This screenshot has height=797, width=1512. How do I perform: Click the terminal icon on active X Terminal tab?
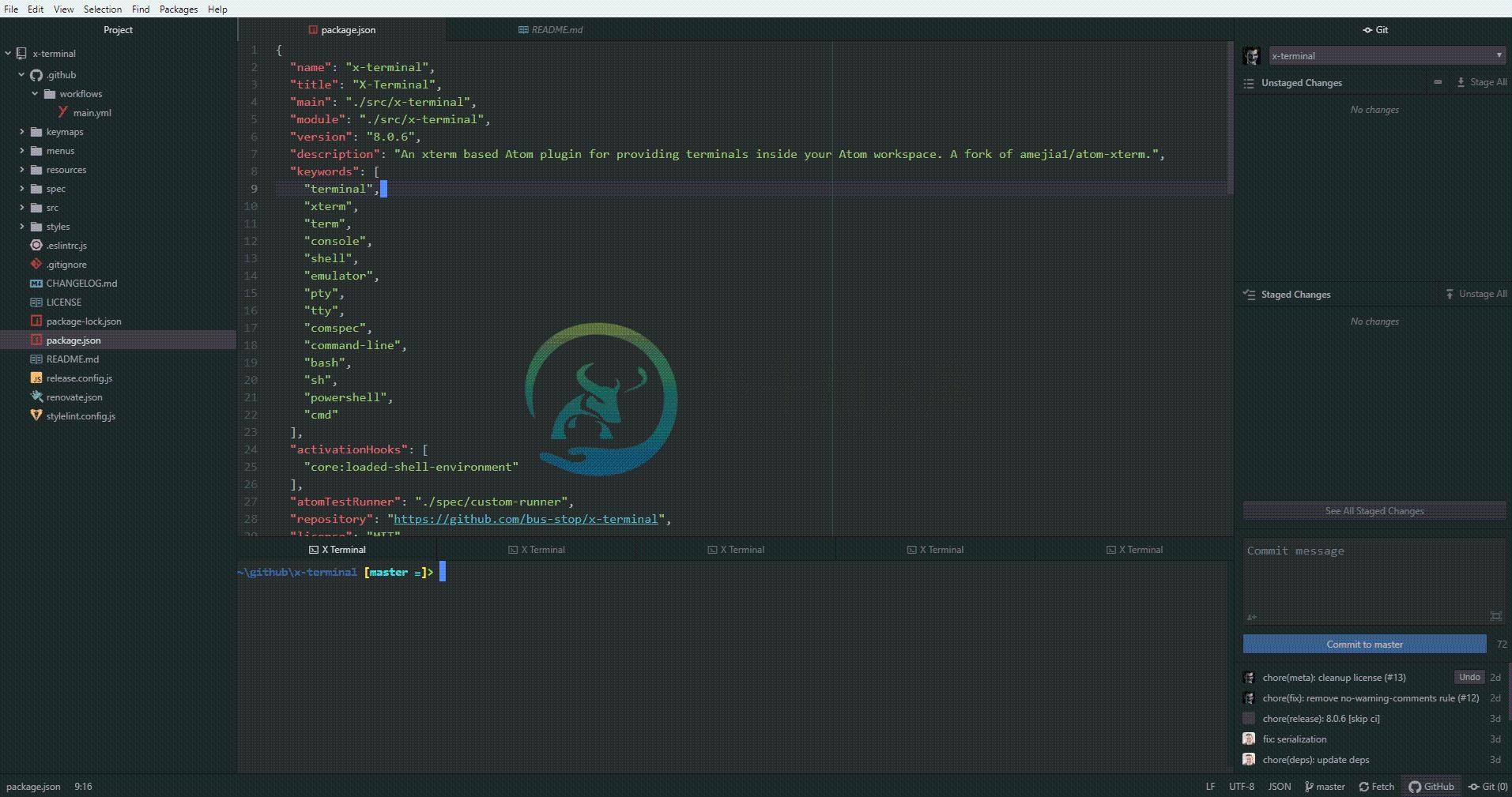314,550
